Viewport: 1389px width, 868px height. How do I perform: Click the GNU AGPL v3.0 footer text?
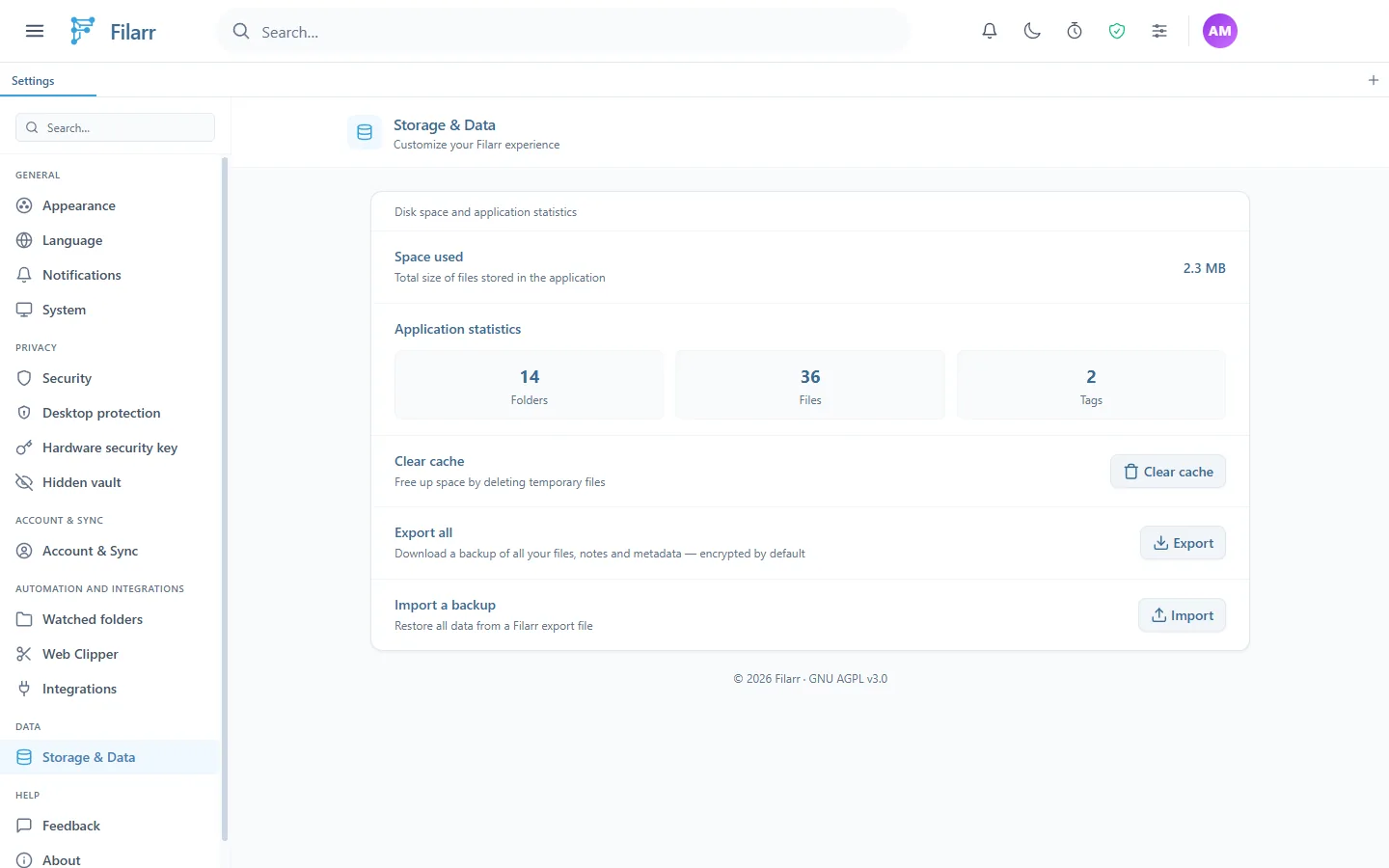point(848,679)
